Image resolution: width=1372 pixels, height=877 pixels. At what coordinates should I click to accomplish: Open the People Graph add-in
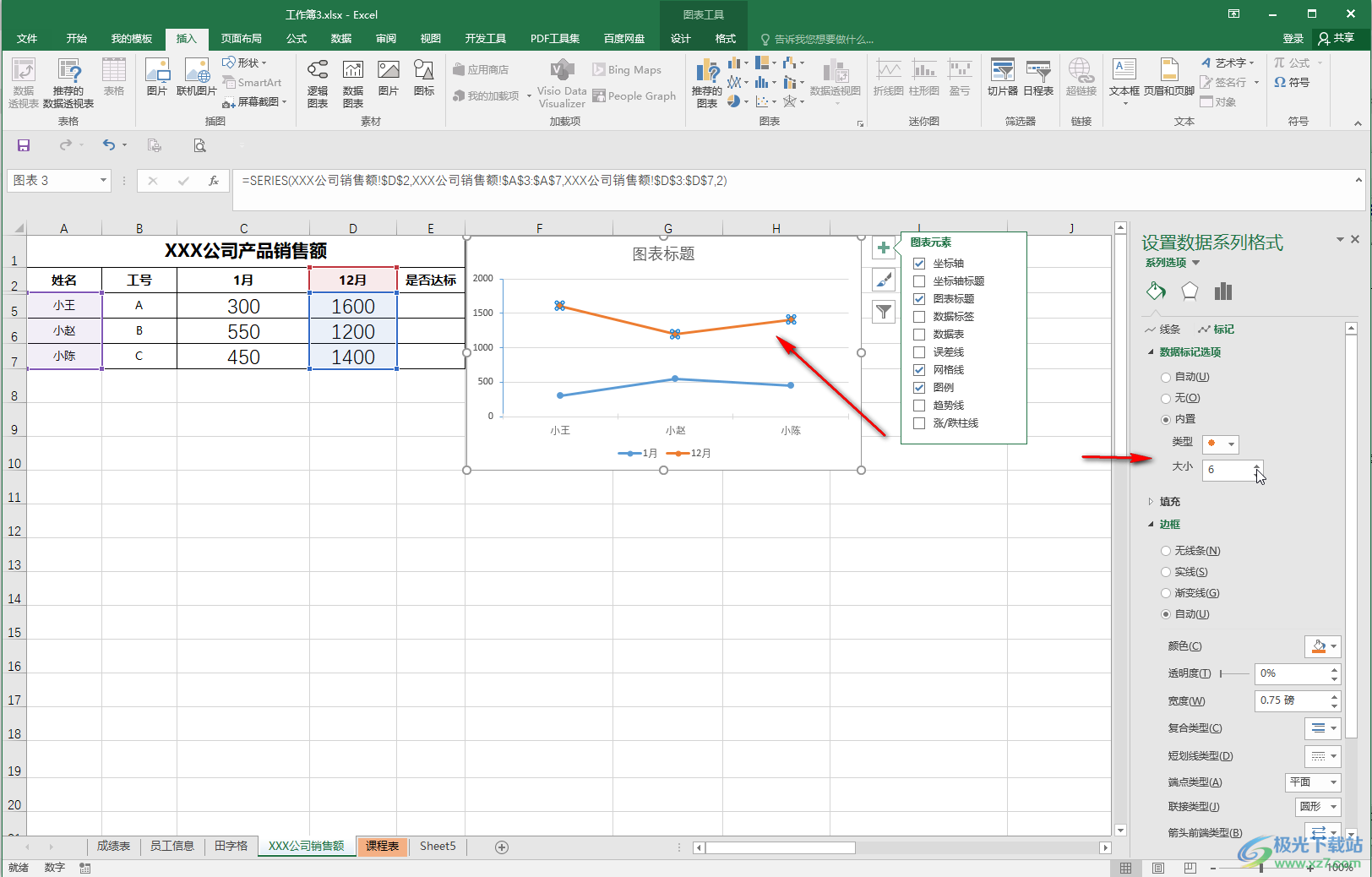click(634, 96)
